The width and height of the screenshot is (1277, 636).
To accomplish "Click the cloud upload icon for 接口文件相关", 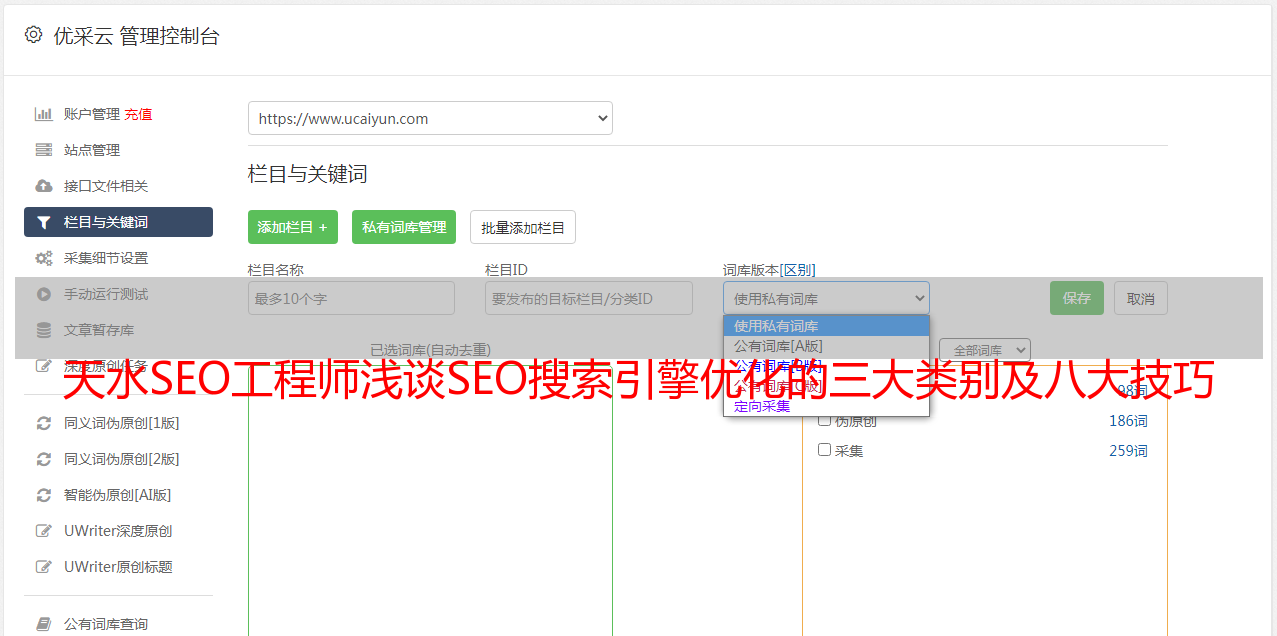I will (43, 186).
